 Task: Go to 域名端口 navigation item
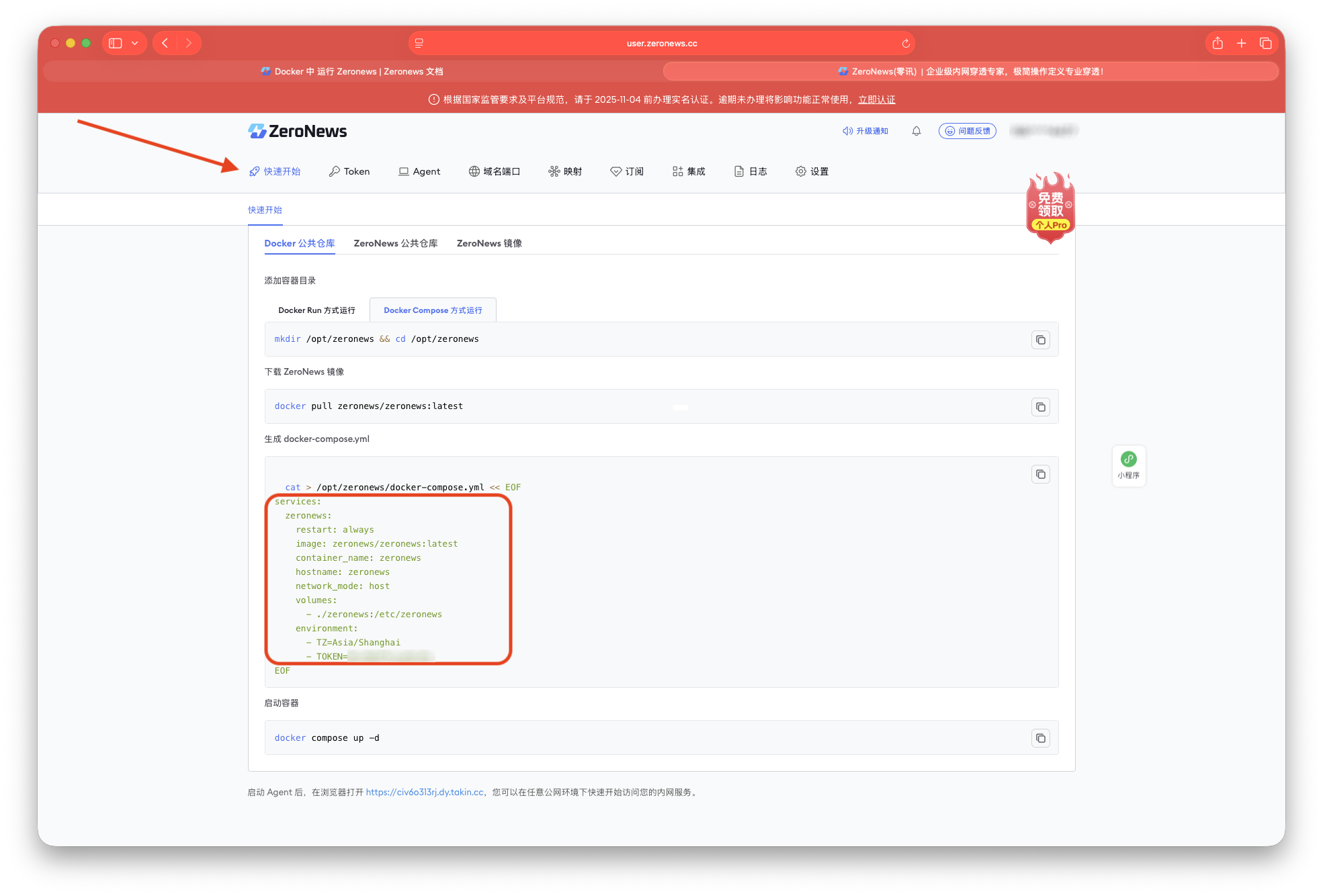point(495,171)
